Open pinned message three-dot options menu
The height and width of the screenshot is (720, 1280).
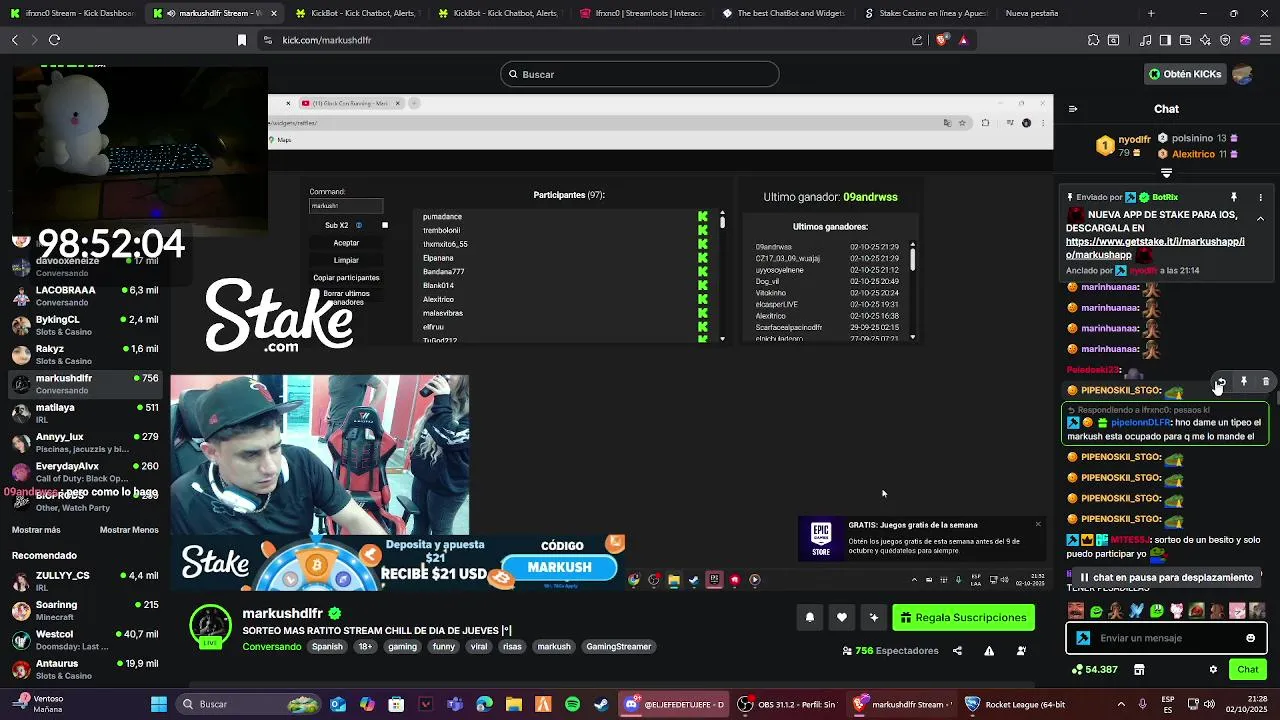[1260, 197]
